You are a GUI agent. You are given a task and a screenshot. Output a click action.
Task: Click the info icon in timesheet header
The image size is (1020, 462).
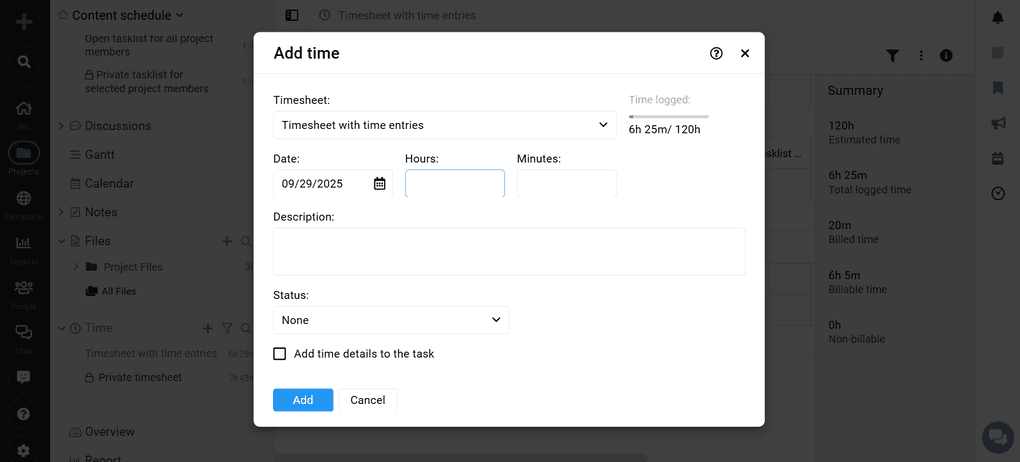946,56
